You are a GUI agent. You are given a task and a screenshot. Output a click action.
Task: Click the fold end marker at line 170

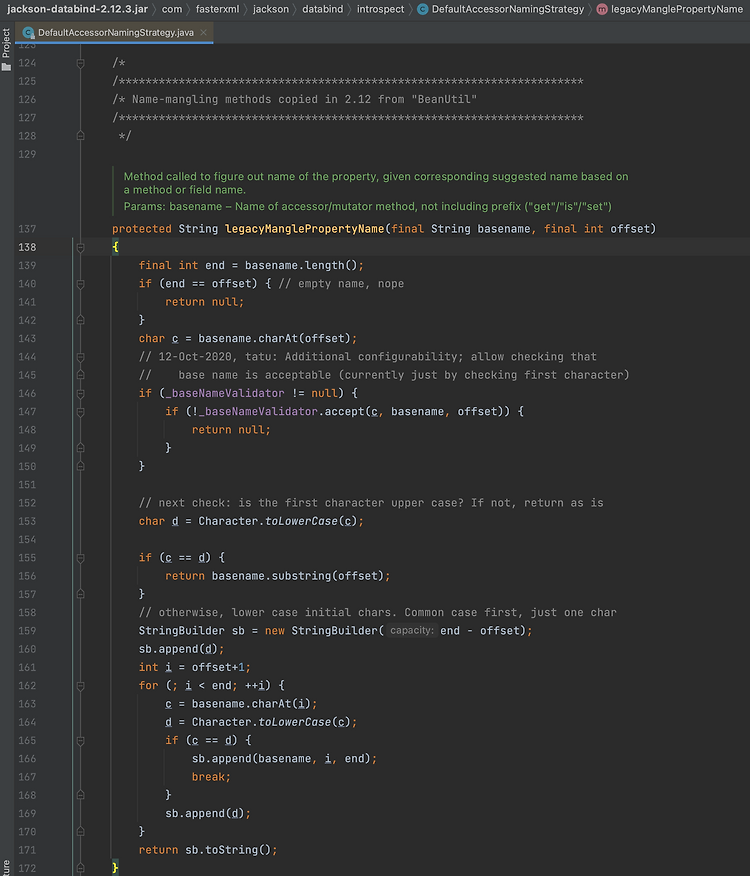[80, 832]
